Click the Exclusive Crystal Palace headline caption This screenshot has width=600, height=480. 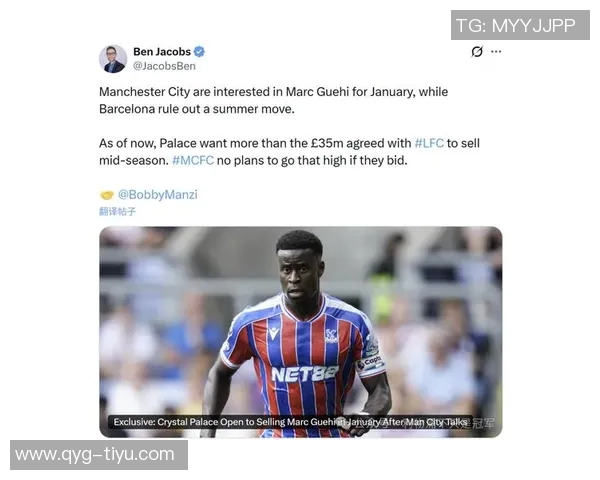pos(290,422)
